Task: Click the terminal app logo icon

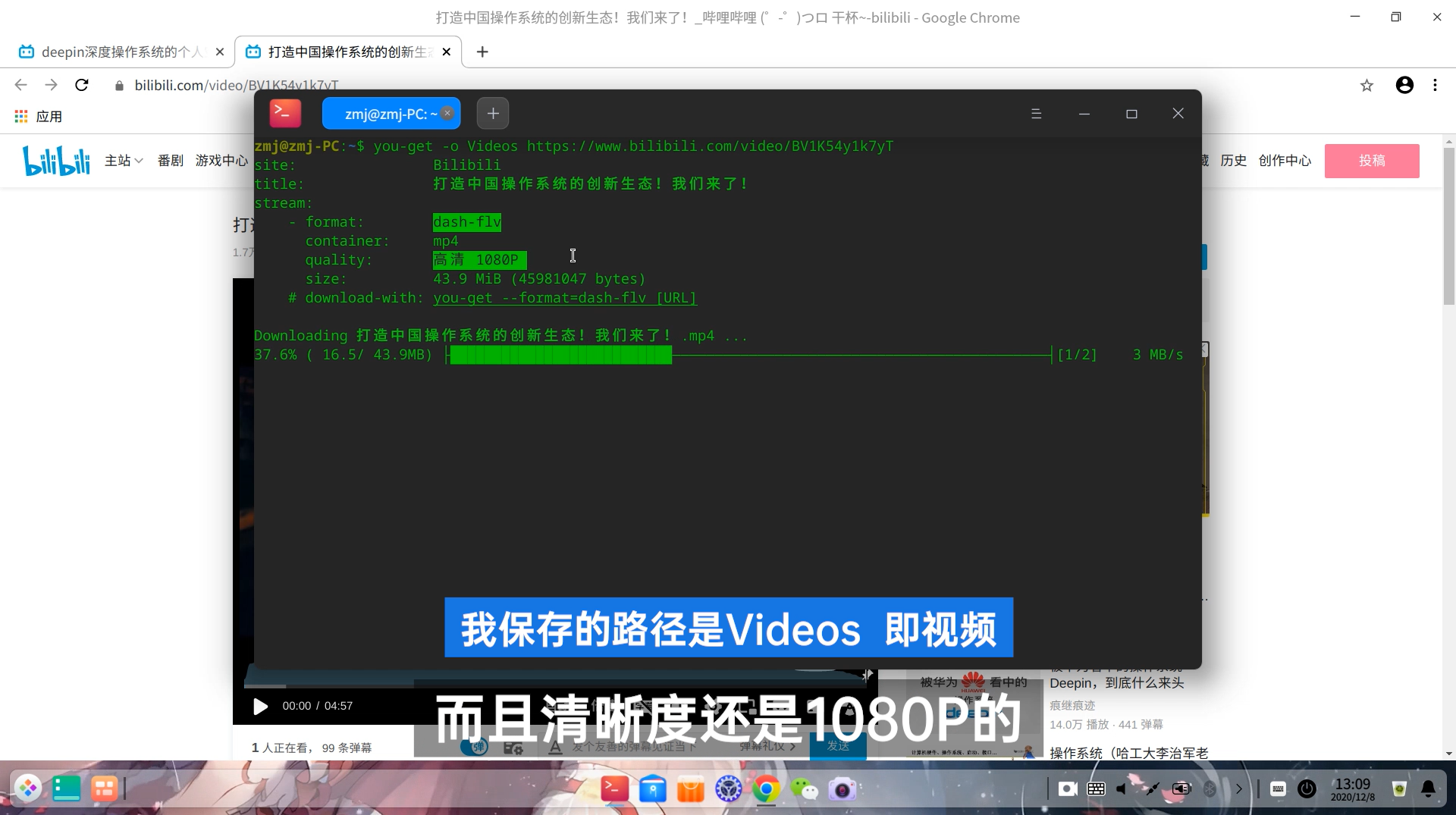Action: point(285,113)
